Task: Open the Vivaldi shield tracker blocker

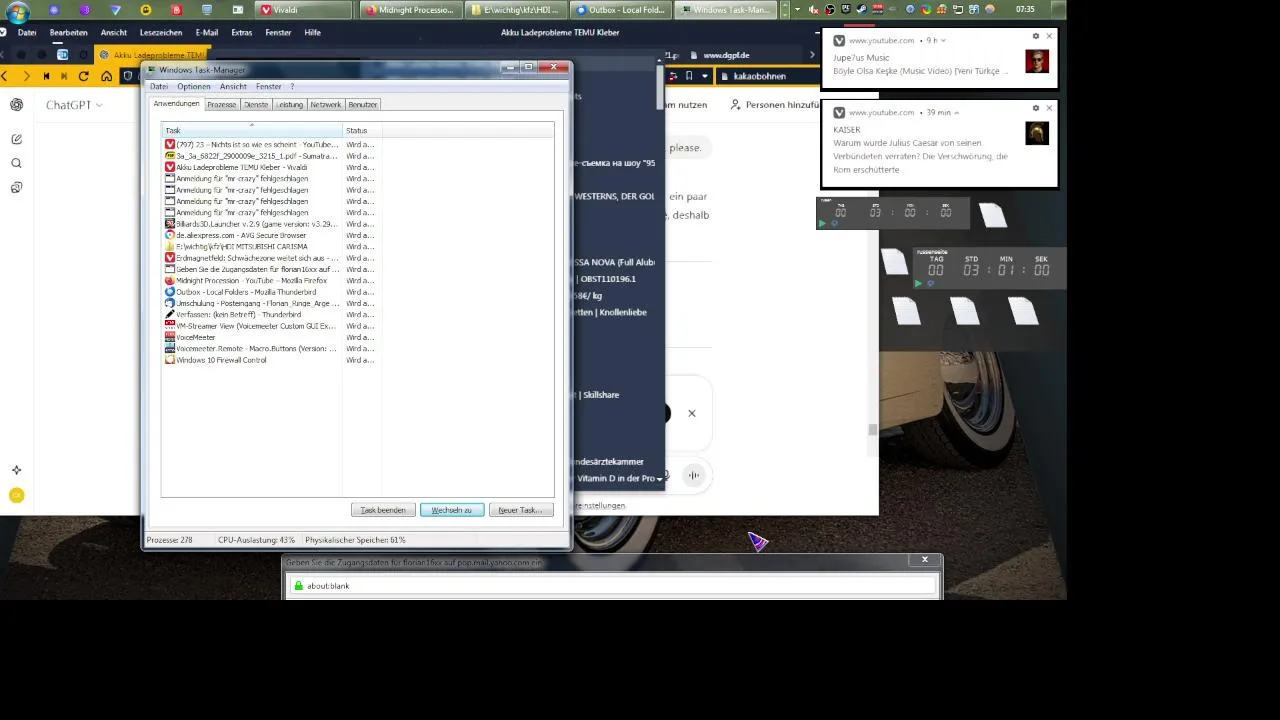Action: click(x=128, y=76)
